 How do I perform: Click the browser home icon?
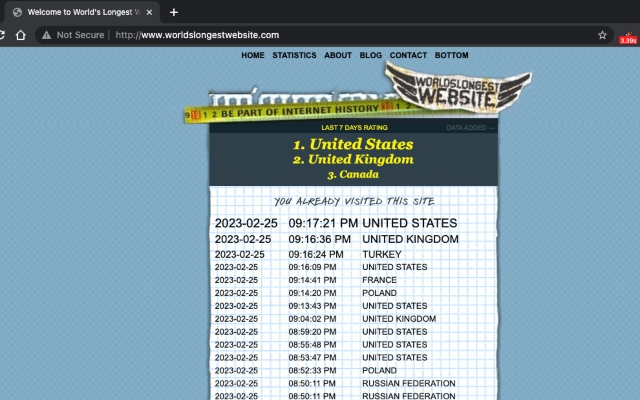point(20,34)
